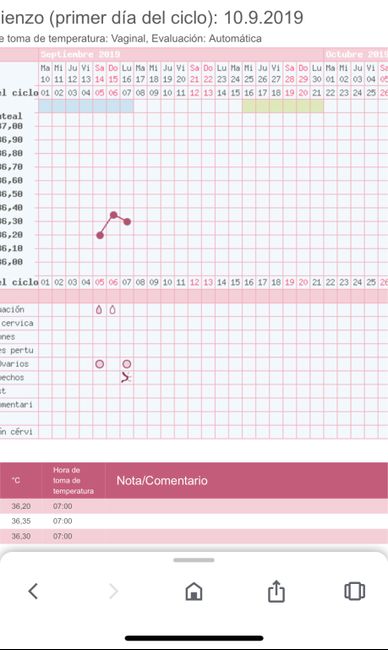This screenshot has width=388, height=650.
Task: Tap the blue phase bar under early cycle days
Action: [86, 106]
